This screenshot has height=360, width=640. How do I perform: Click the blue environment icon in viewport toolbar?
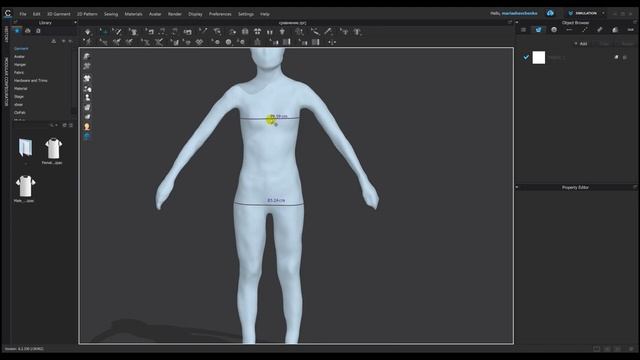click(x=87, y=137)
